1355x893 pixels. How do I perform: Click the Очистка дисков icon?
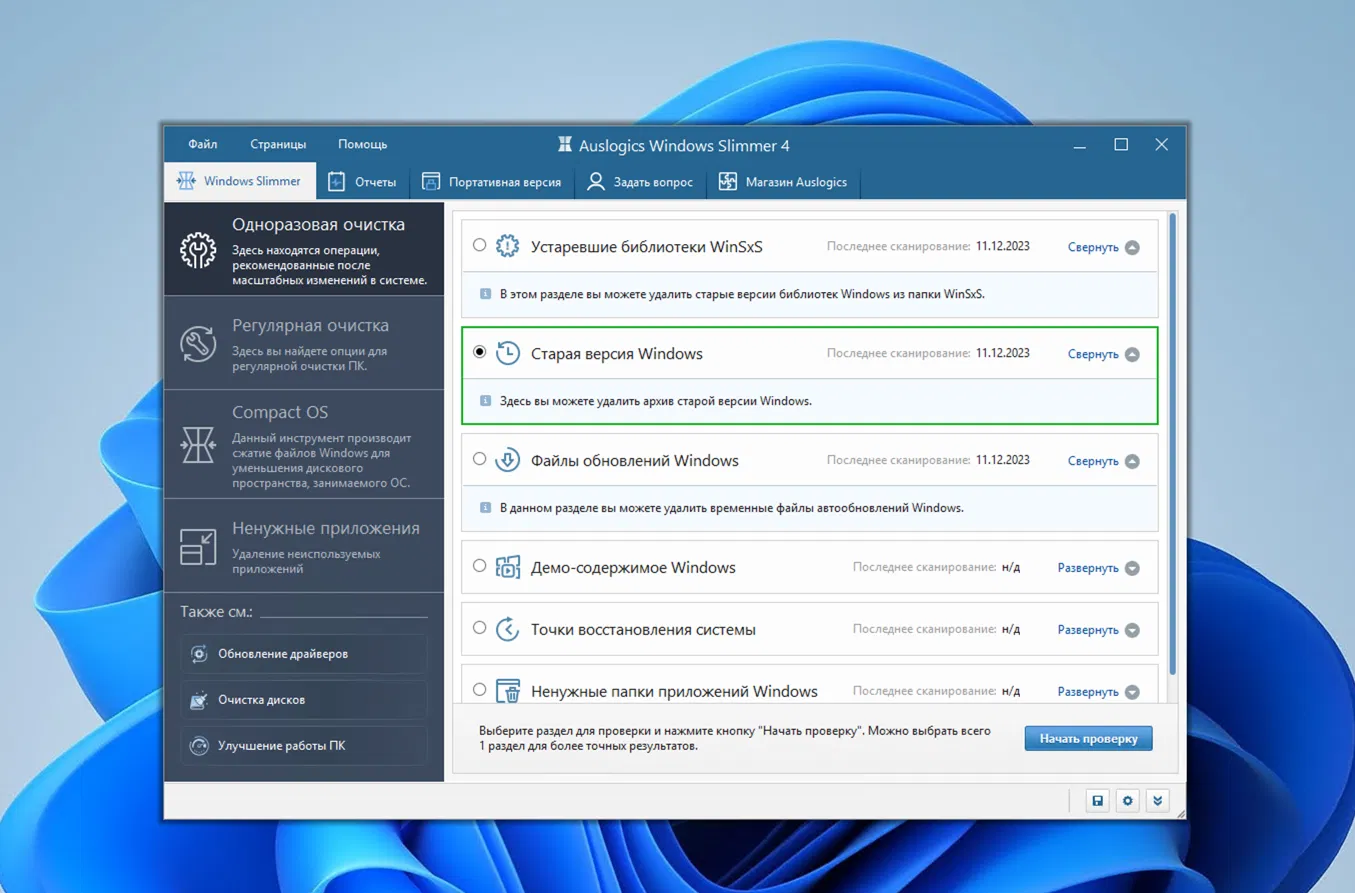[199, 700]
